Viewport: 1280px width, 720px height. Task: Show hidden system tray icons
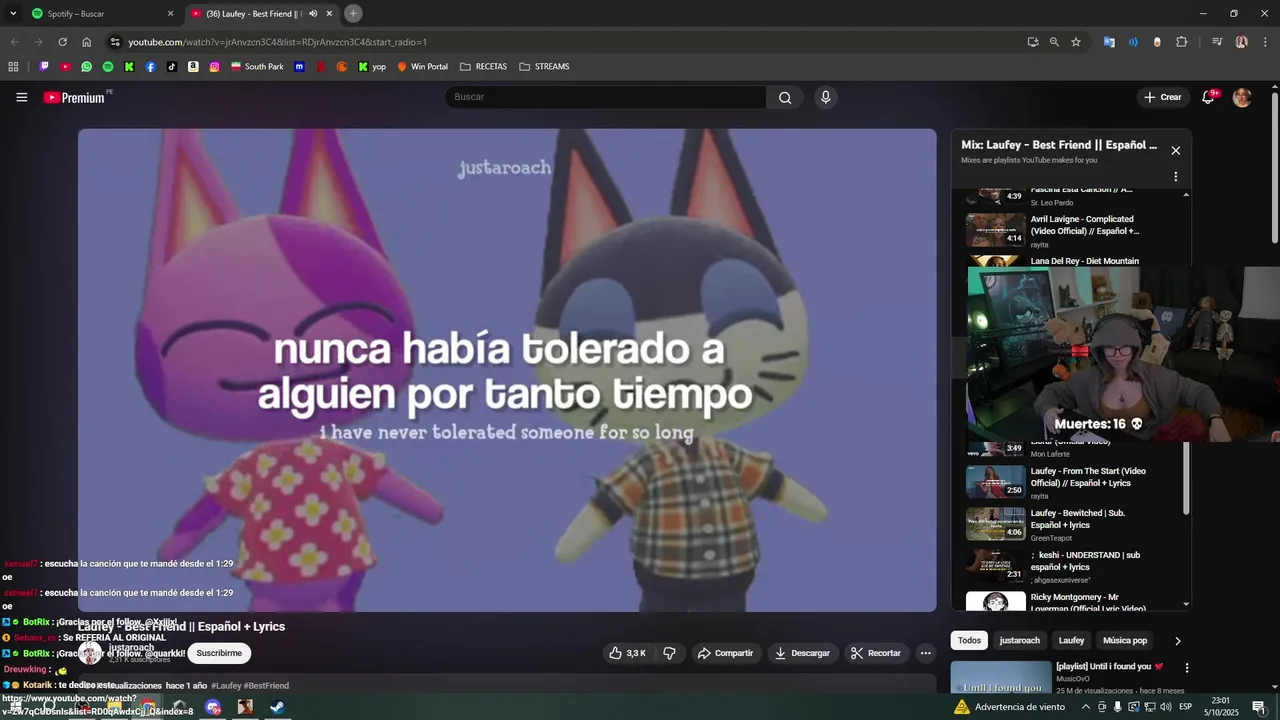click(x=1086, y=707)
